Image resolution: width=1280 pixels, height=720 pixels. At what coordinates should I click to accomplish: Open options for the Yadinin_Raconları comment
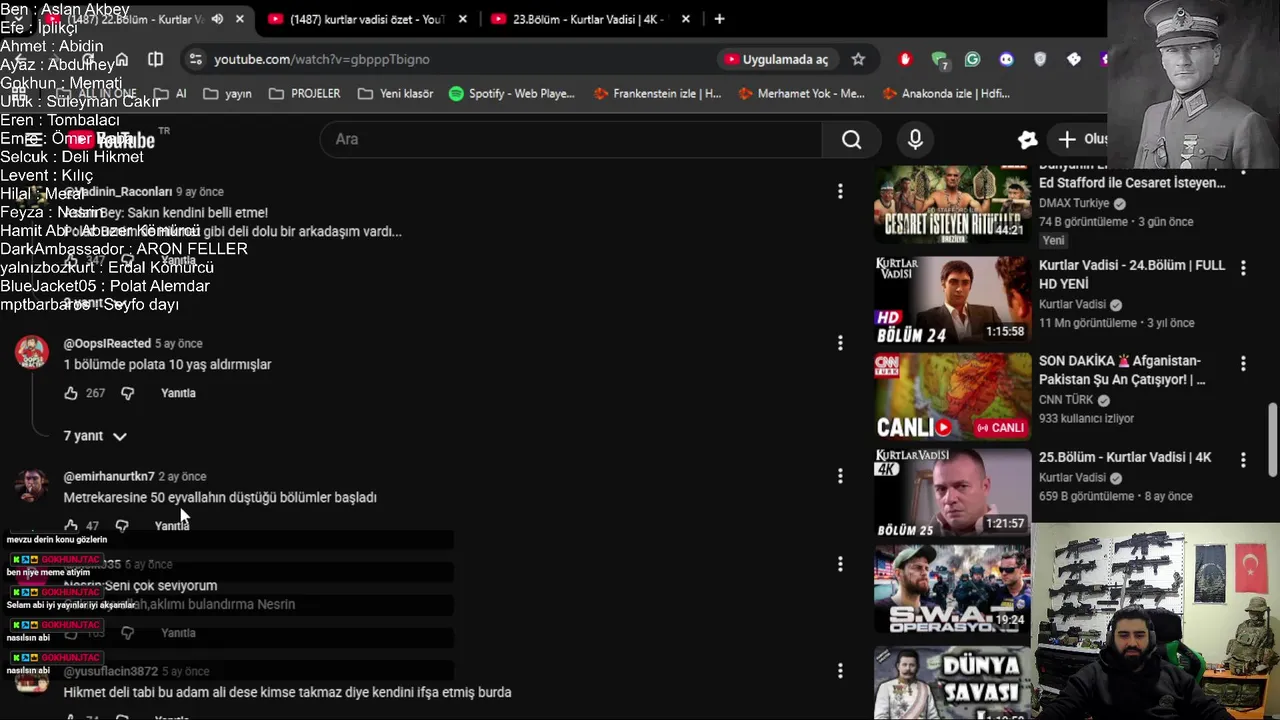[x=840, y=191]
